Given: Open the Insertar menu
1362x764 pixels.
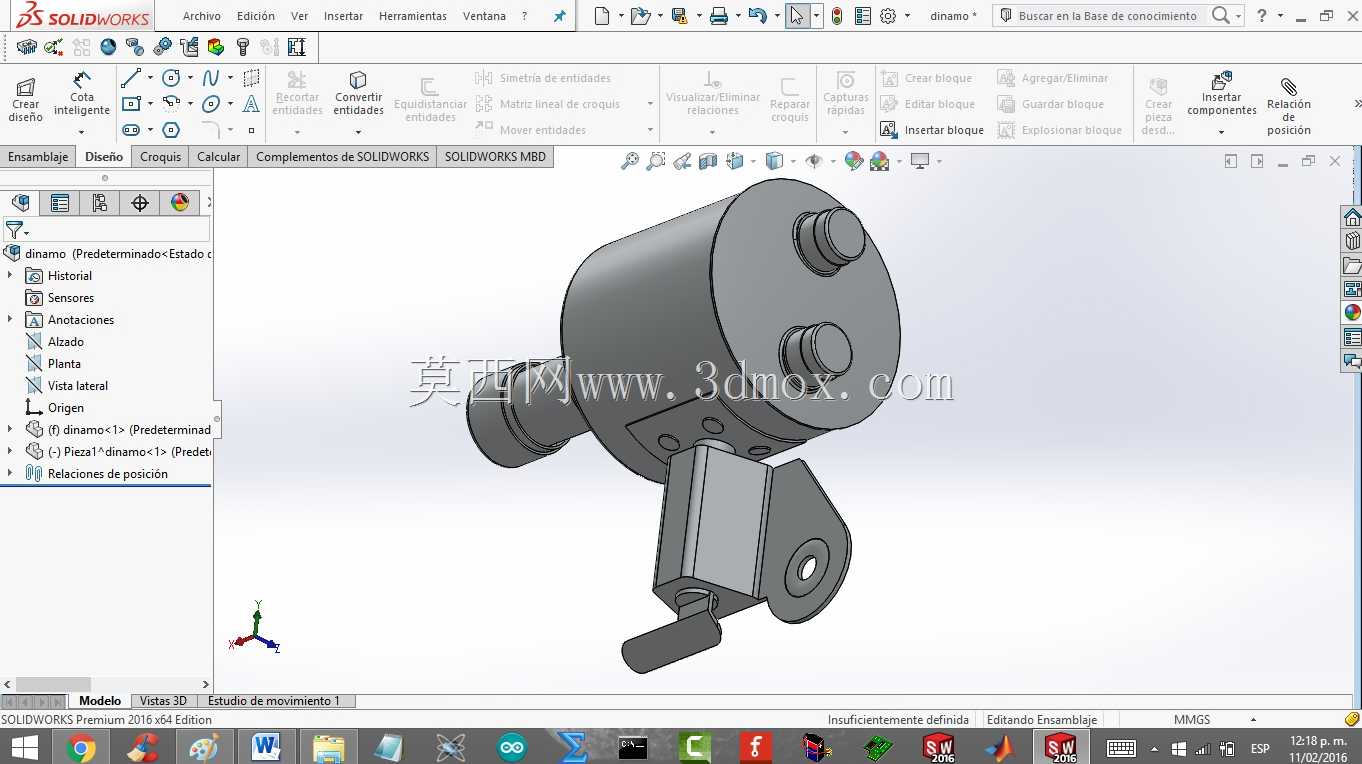Looking at the screenshot, I should coord(344,16).
